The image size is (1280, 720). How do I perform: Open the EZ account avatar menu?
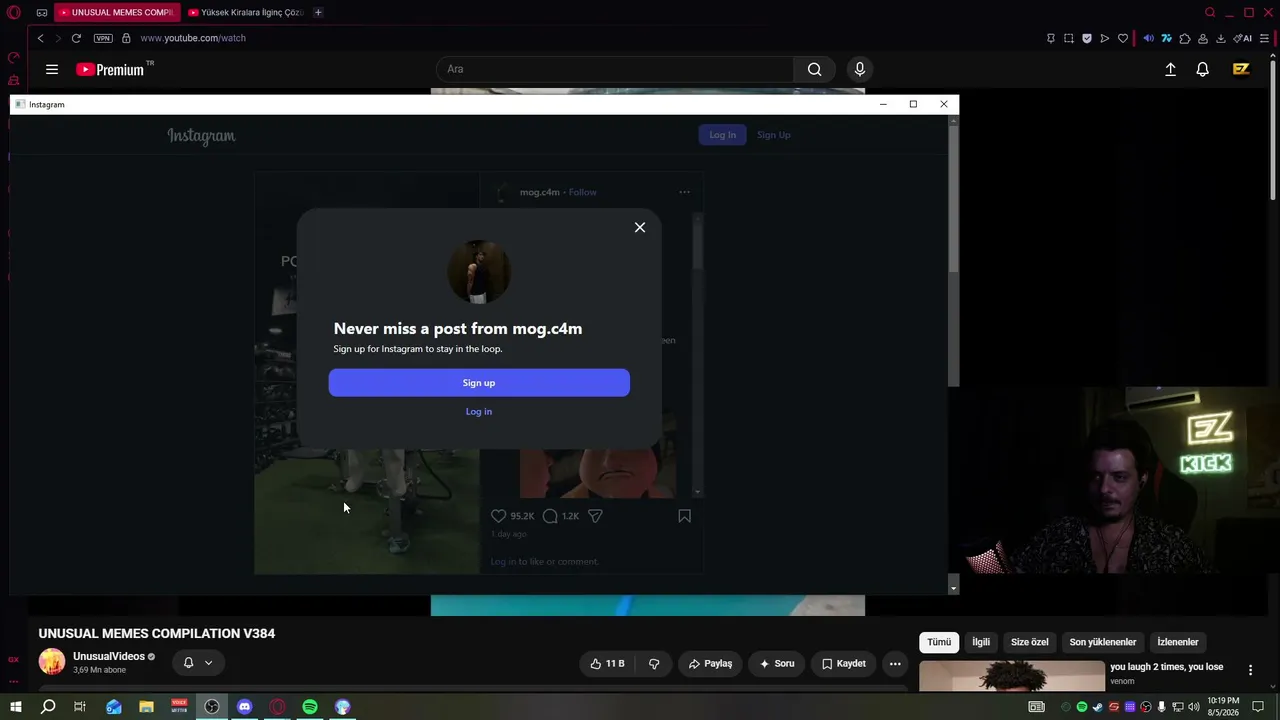[x=1241, y=69]
